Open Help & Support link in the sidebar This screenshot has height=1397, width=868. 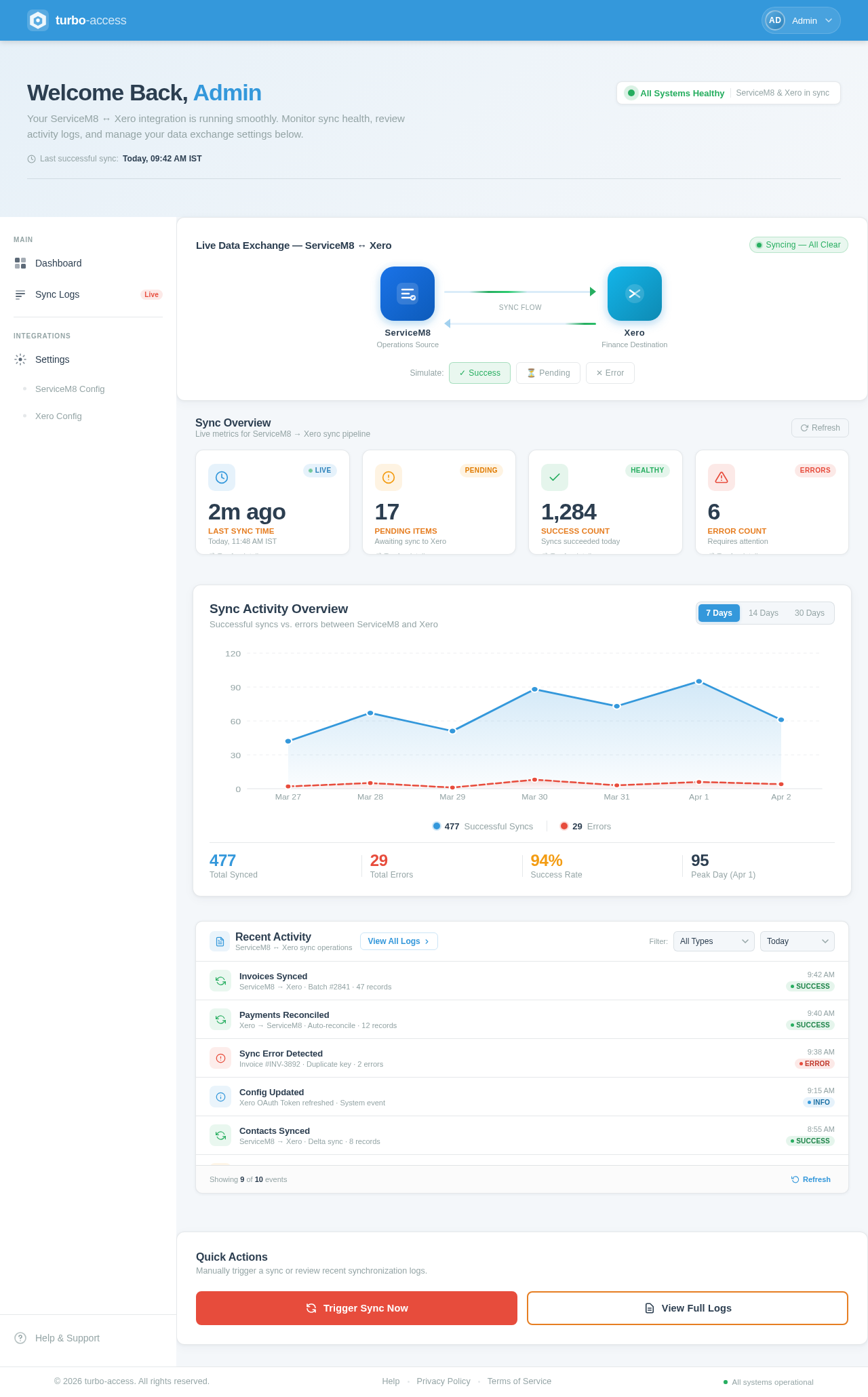(x=67, y=1338)
